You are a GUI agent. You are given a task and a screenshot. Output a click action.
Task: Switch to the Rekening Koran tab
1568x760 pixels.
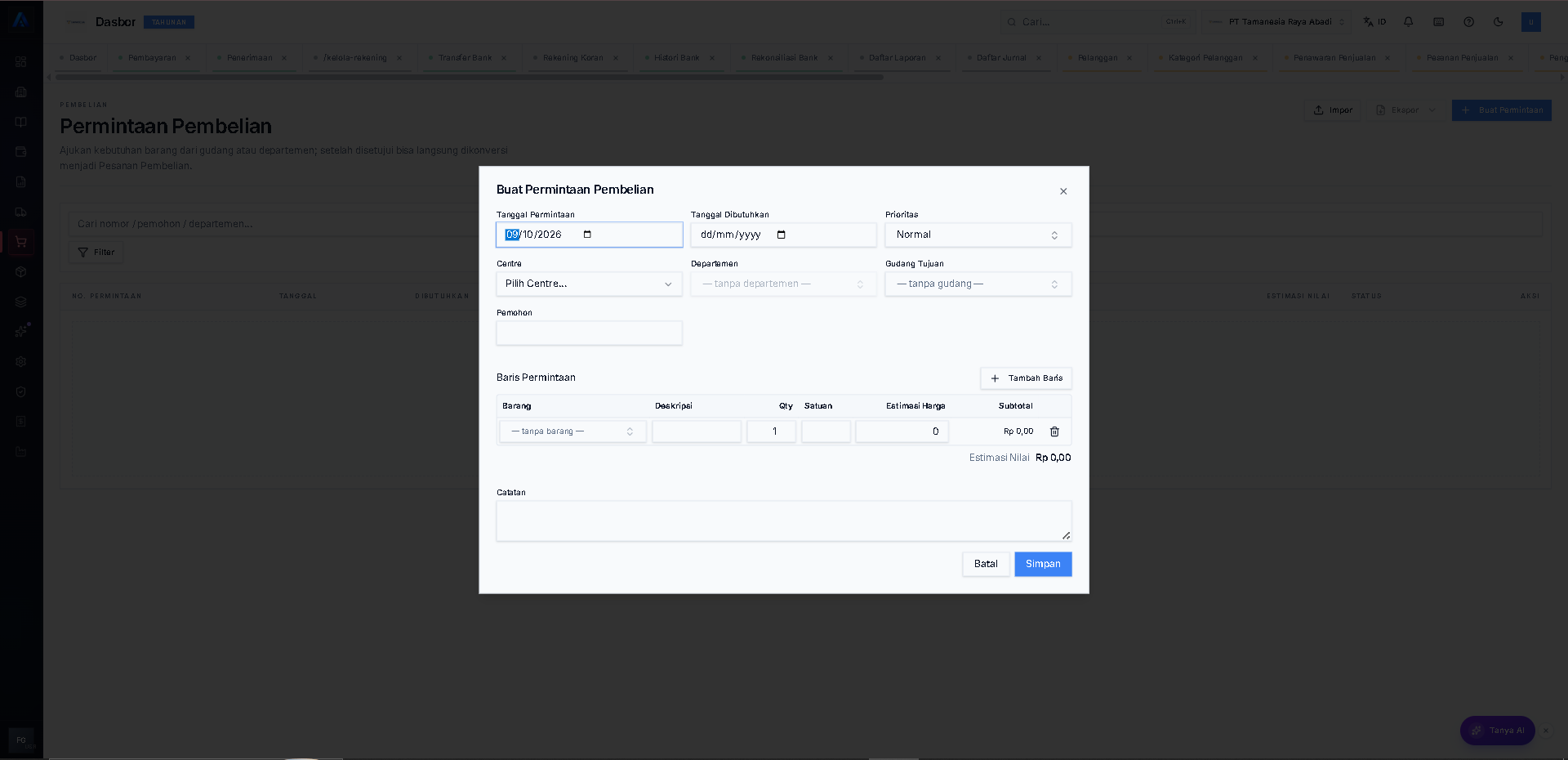572,58
